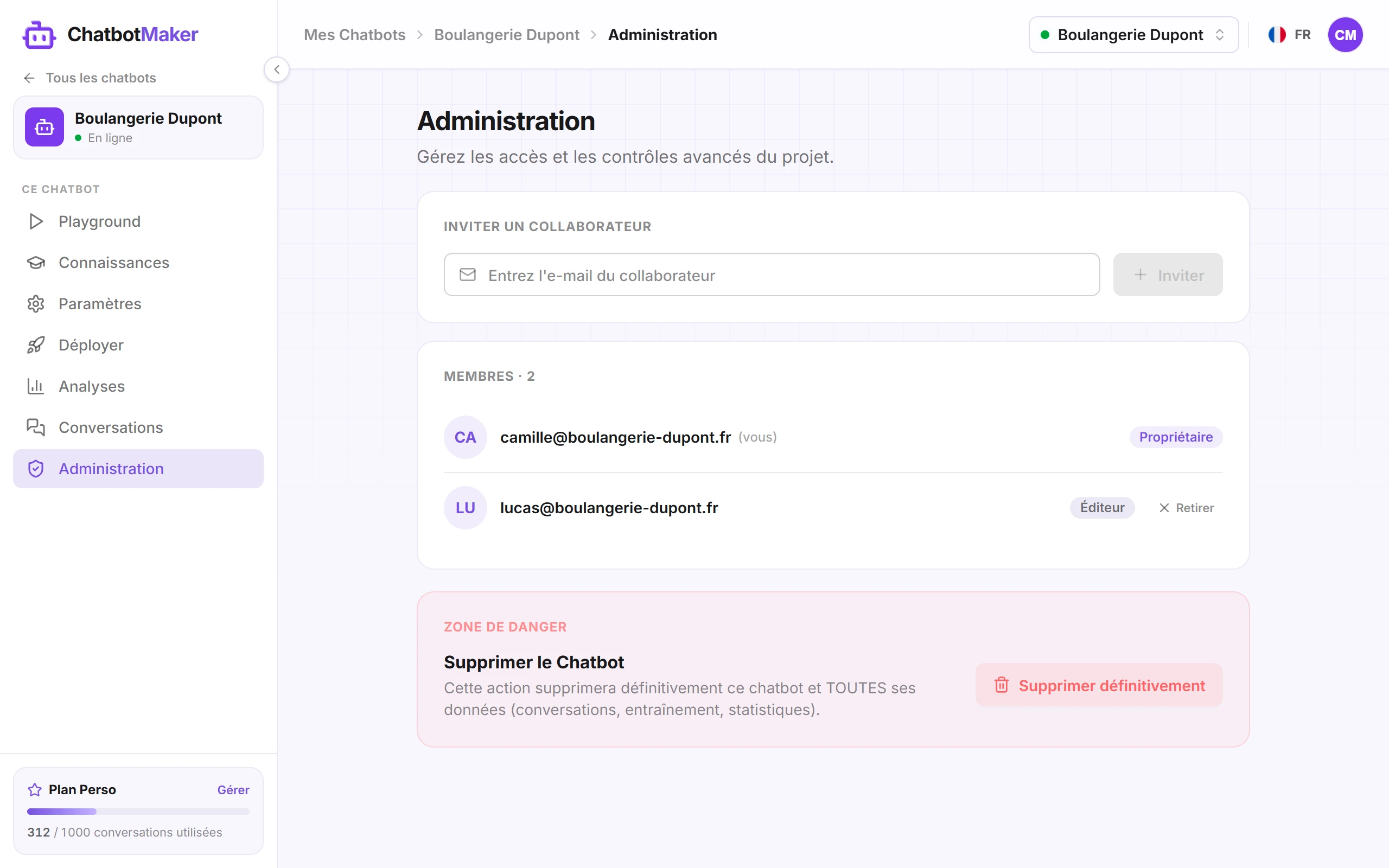Click the Plan Perso star icon
The width and height of the screenshot is (1389, 868).
point(34,790)
